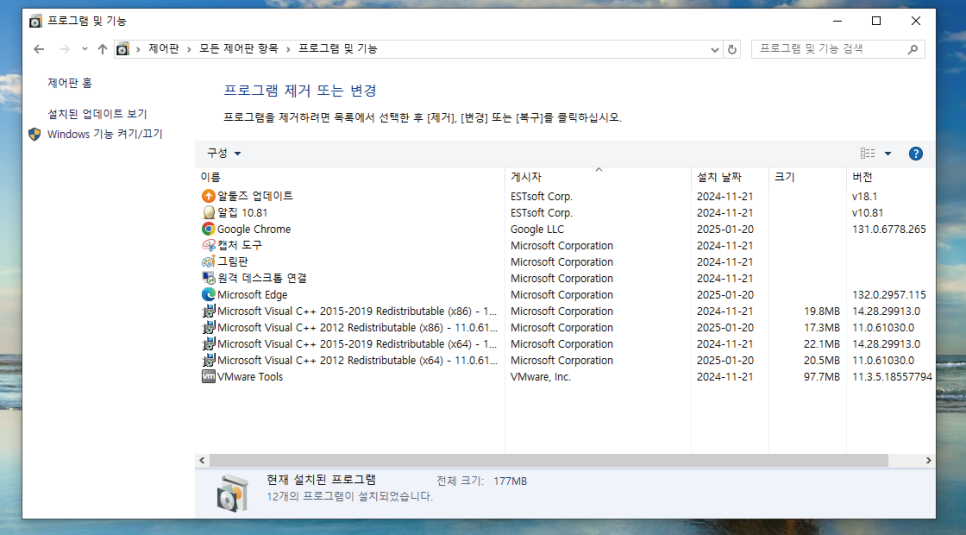Select the 캡처 도구 name text
The height and width of the screenshot is (535, 966).
coord(240,245)
